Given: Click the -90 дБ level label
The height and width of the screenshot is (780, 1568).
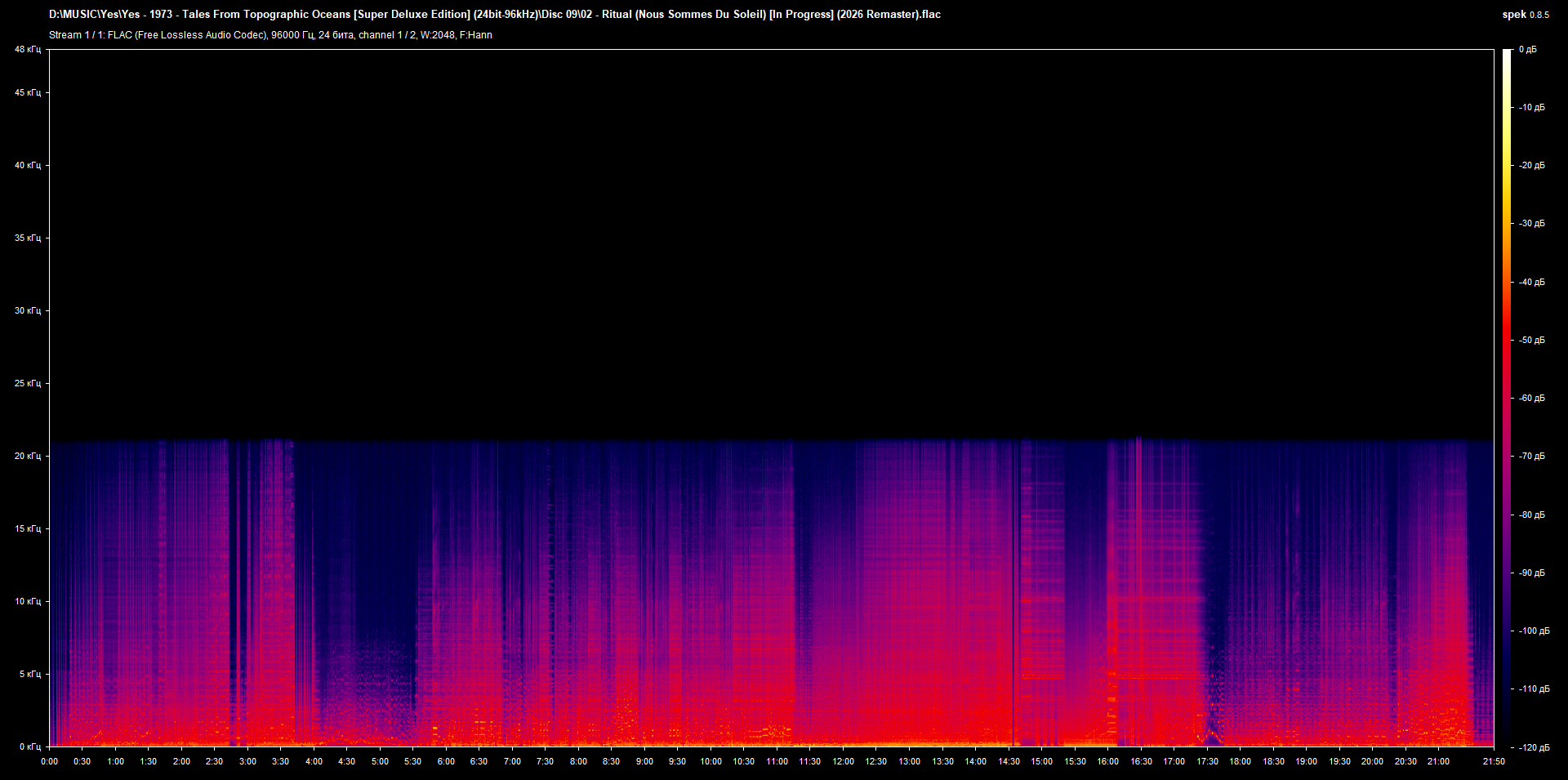Looking at the screenshot, I should [1532, 573].
